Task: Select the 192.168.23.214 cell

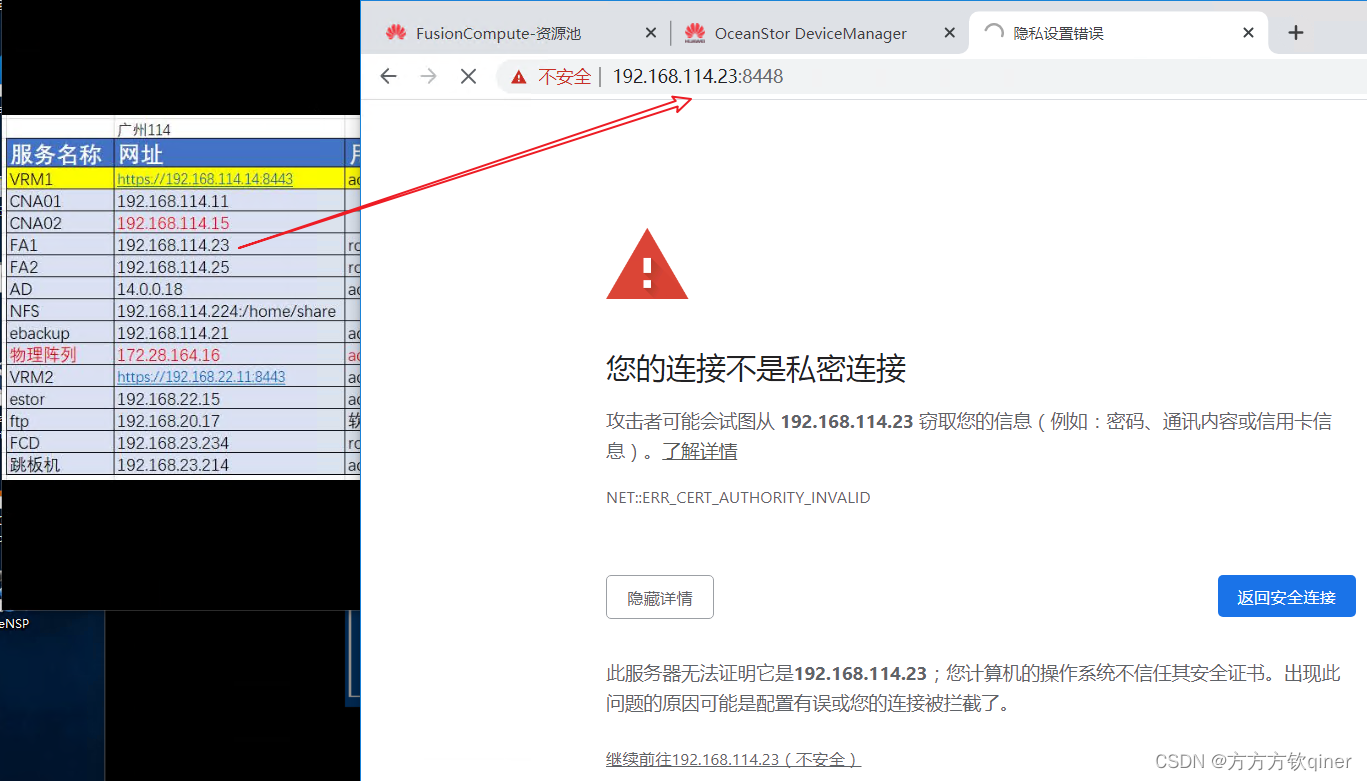Action: 229,465
